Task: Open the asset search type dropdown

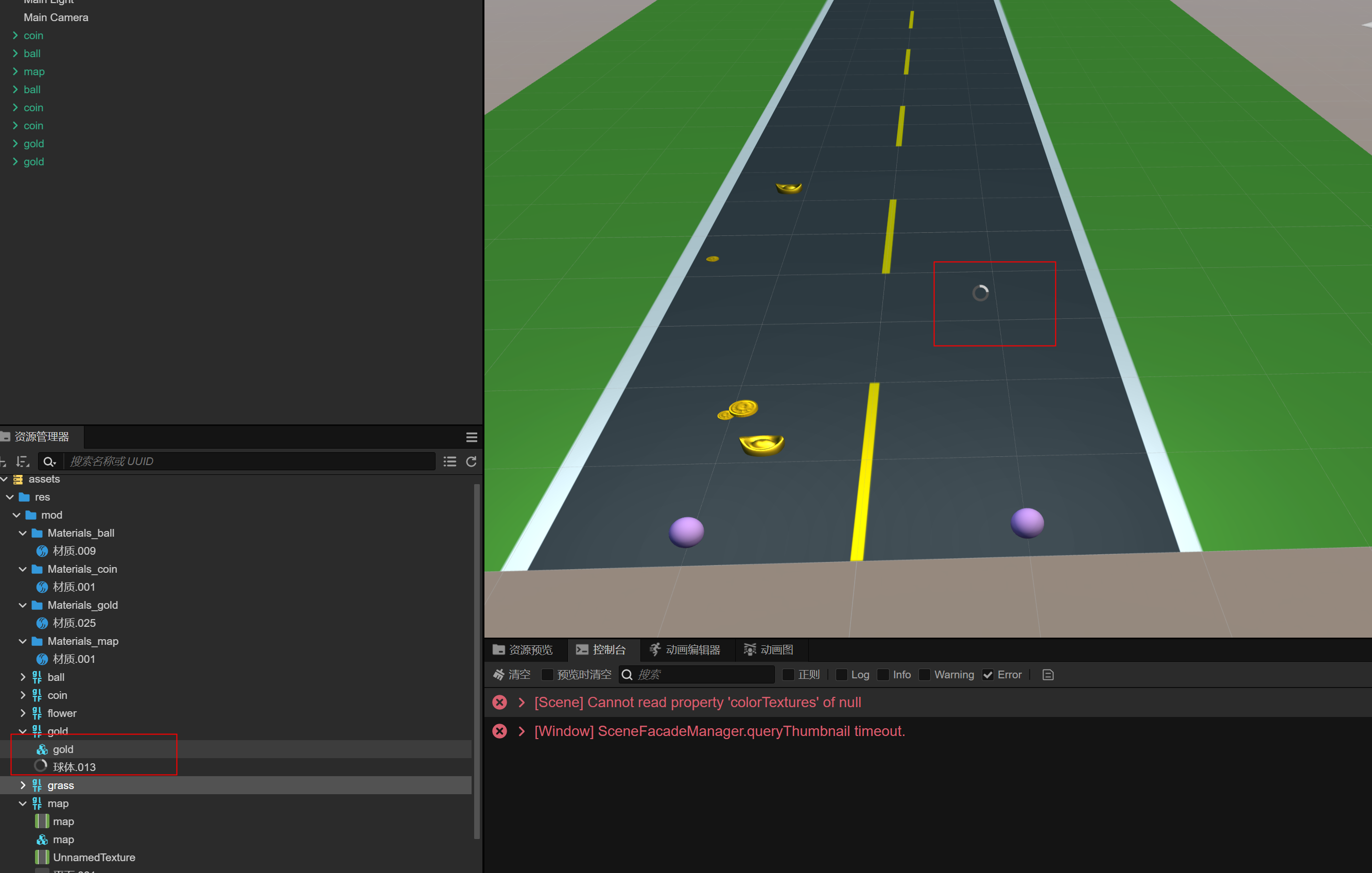Action: (49, 461)
